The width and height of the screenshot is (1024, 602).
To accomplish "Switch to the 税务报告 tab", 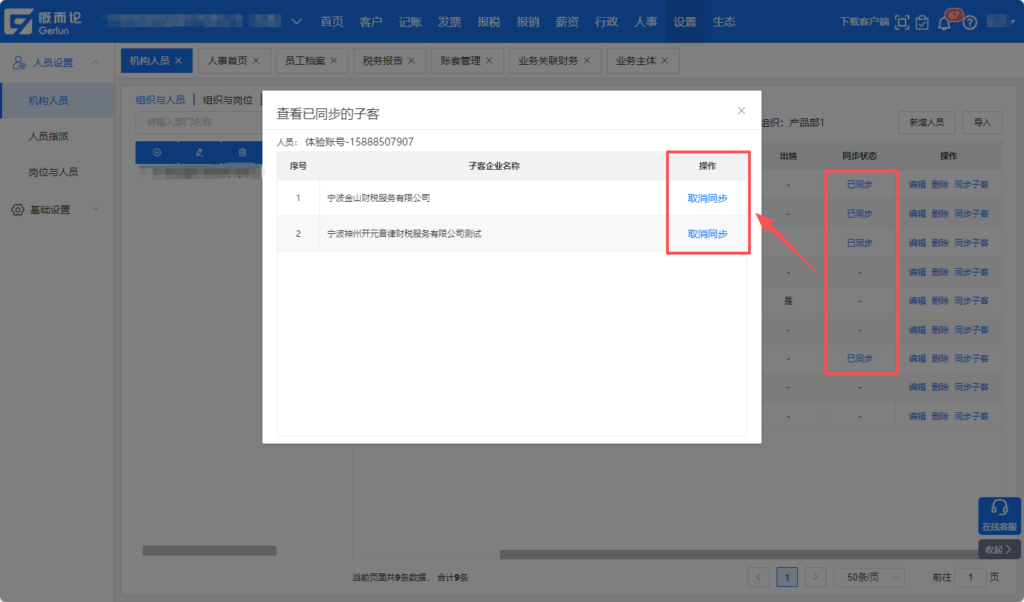I will (382, 61).
